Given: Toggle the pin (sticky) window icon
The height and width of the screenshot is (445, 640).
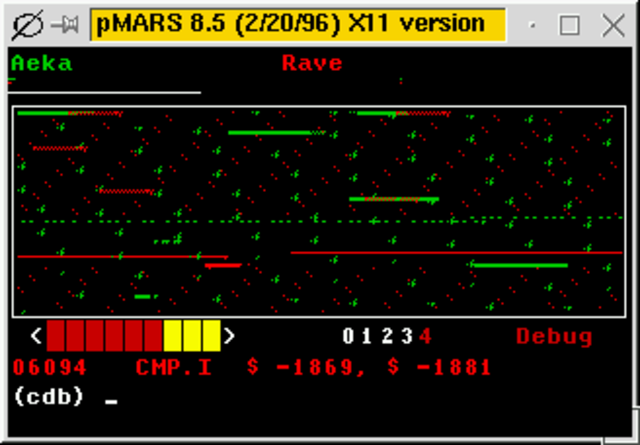Looking at the screenshot, I should click(64, 26).
